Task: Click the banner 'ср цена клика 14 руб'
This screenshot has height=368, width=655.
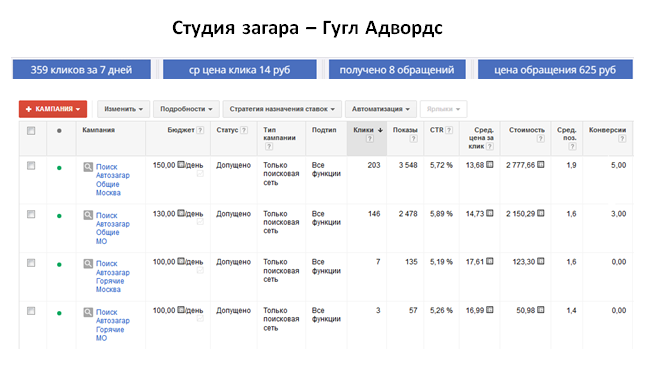Action: pyautogui.click(x=240, y=69)
